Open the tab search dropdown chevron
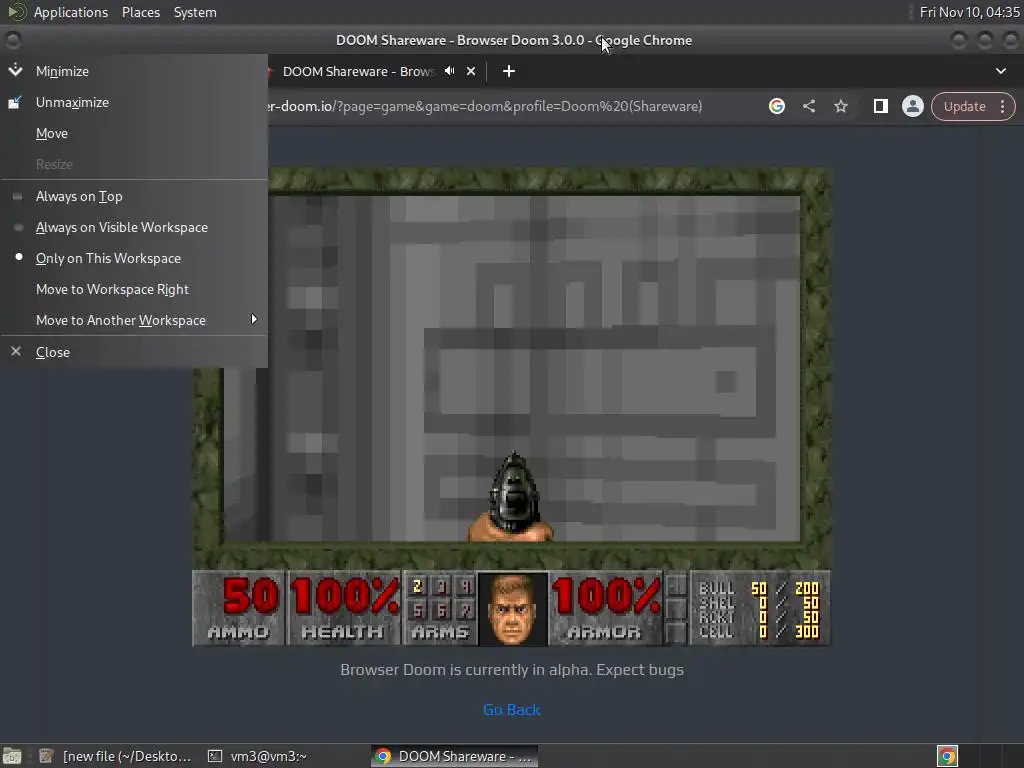1024x768 pixels. pos(1000,71)
